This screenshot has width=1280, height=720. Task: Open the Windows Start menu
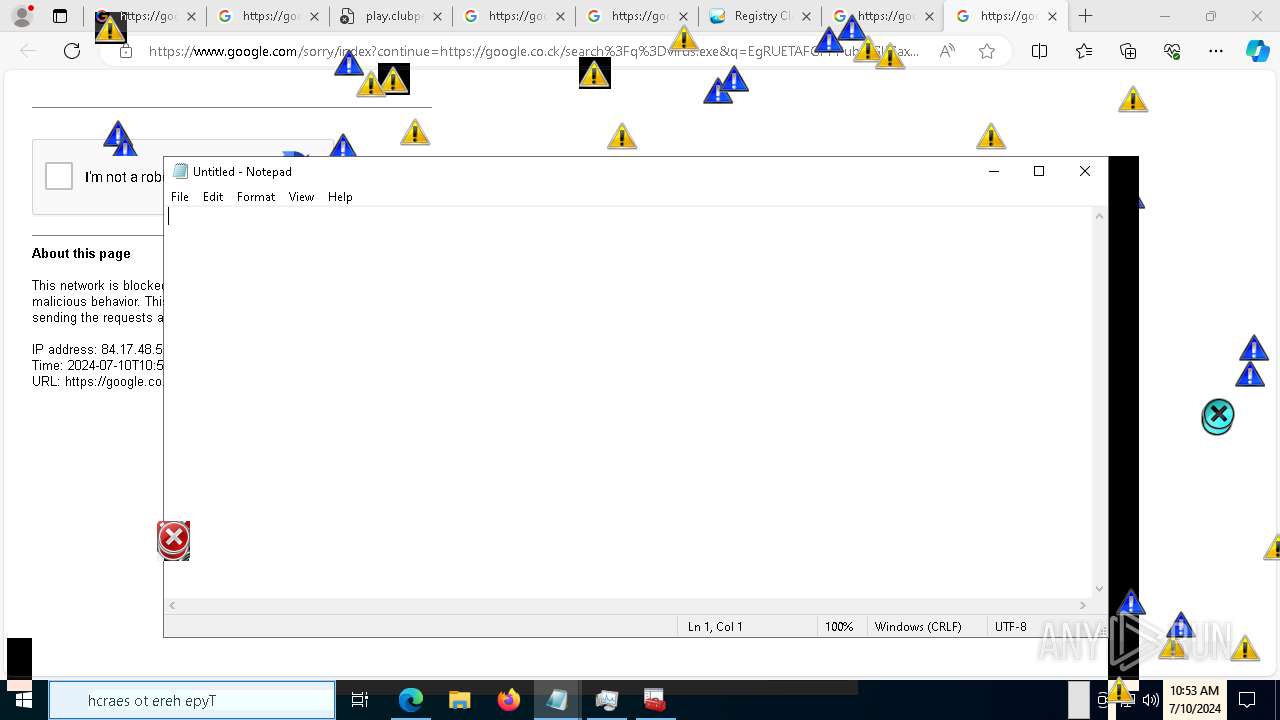[22, 700]
